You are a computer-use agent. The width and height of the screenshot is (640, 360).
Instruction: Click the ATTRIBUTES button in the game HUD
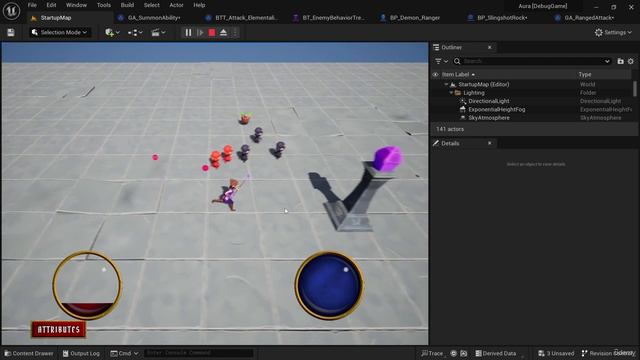click(59, 330)
